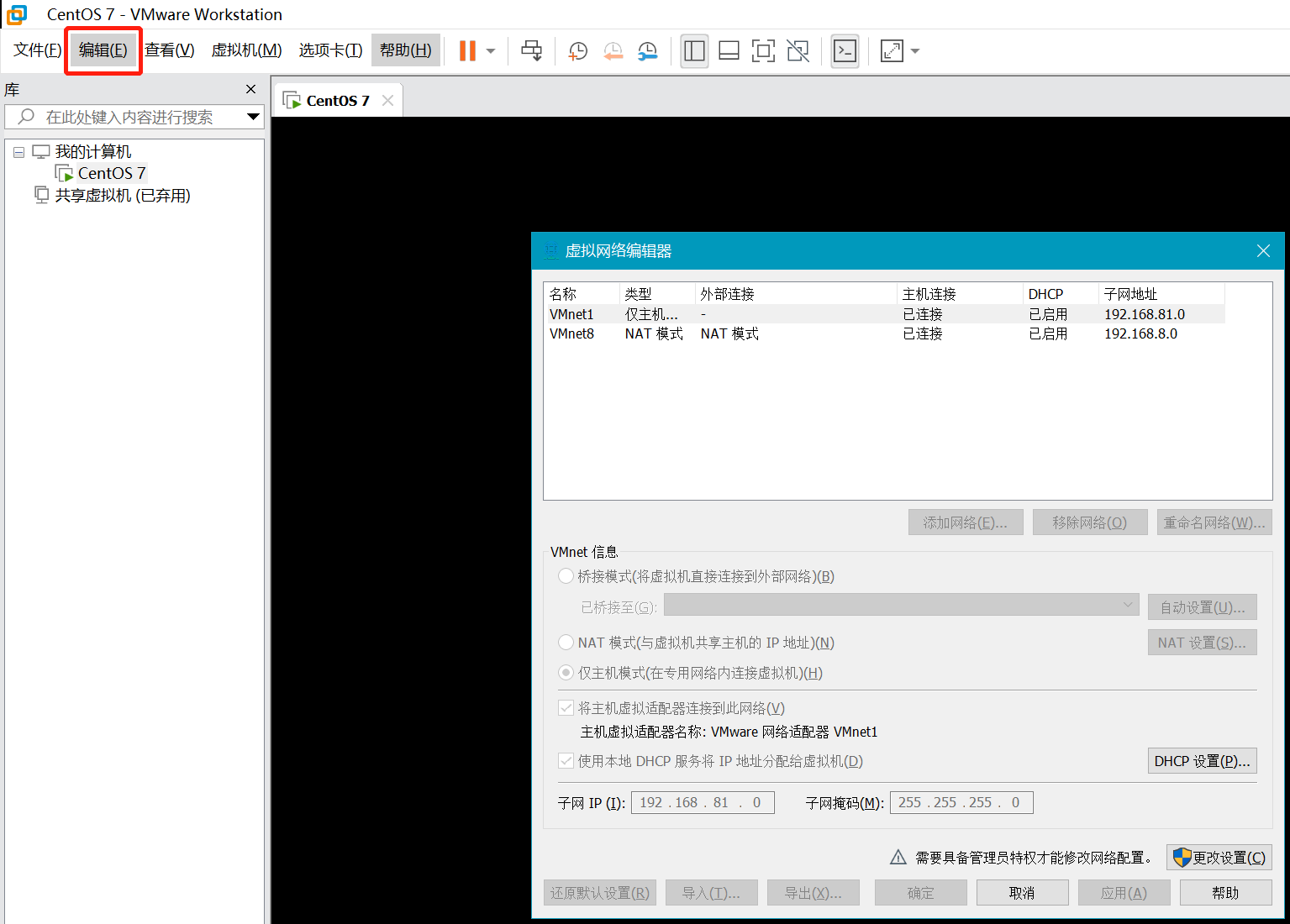Open the 已桥接至 adapter dropdown
1290x924 pixels.
pos(902,606)
